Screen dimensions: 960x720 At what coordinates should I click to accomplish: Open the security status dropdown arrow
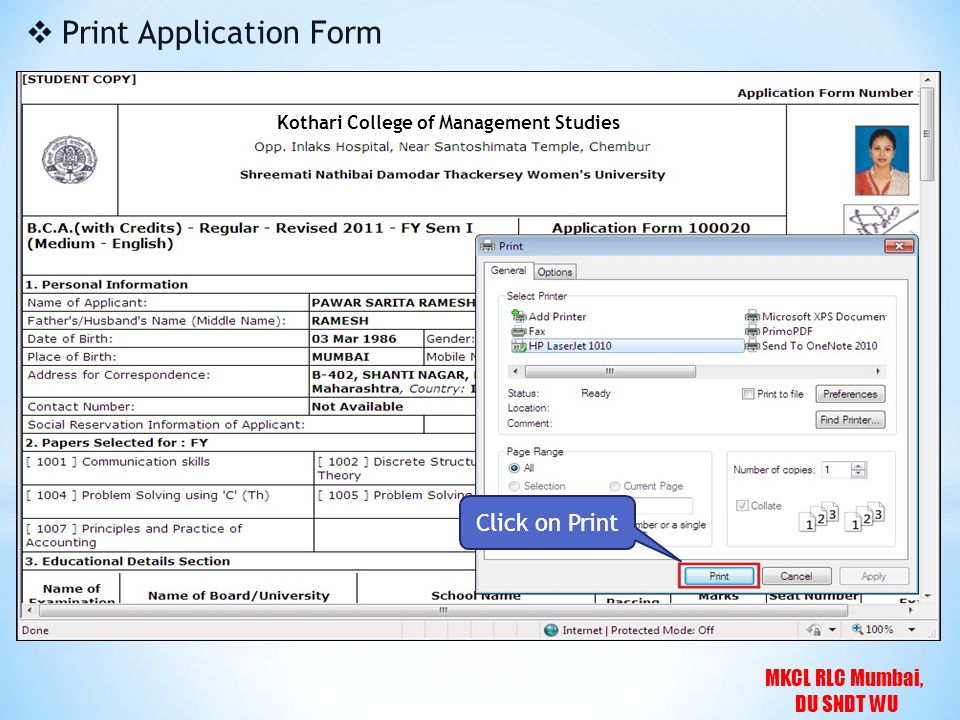pyautogui.click(x=832, y=629)
